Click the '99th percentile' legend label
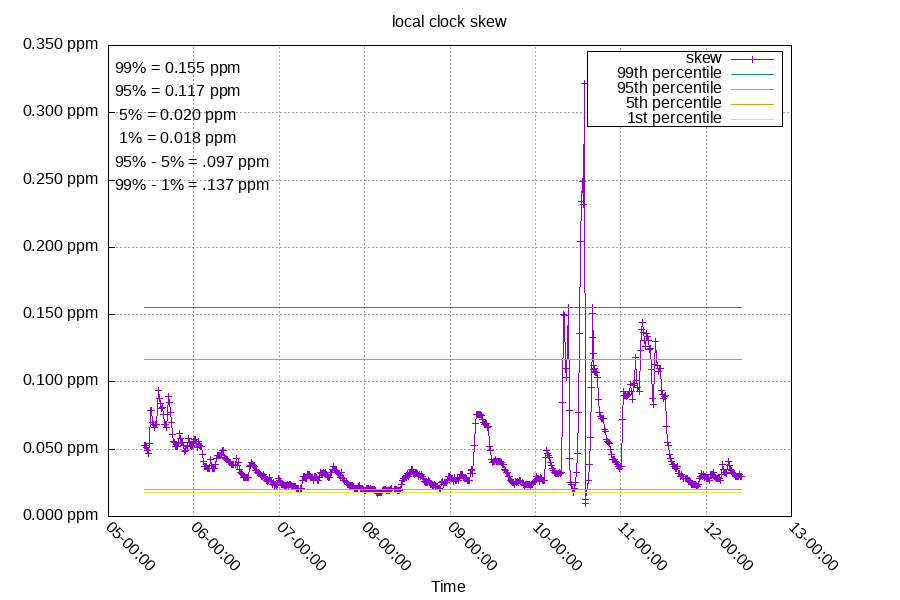Screen dimensions: 900x600 669,73
